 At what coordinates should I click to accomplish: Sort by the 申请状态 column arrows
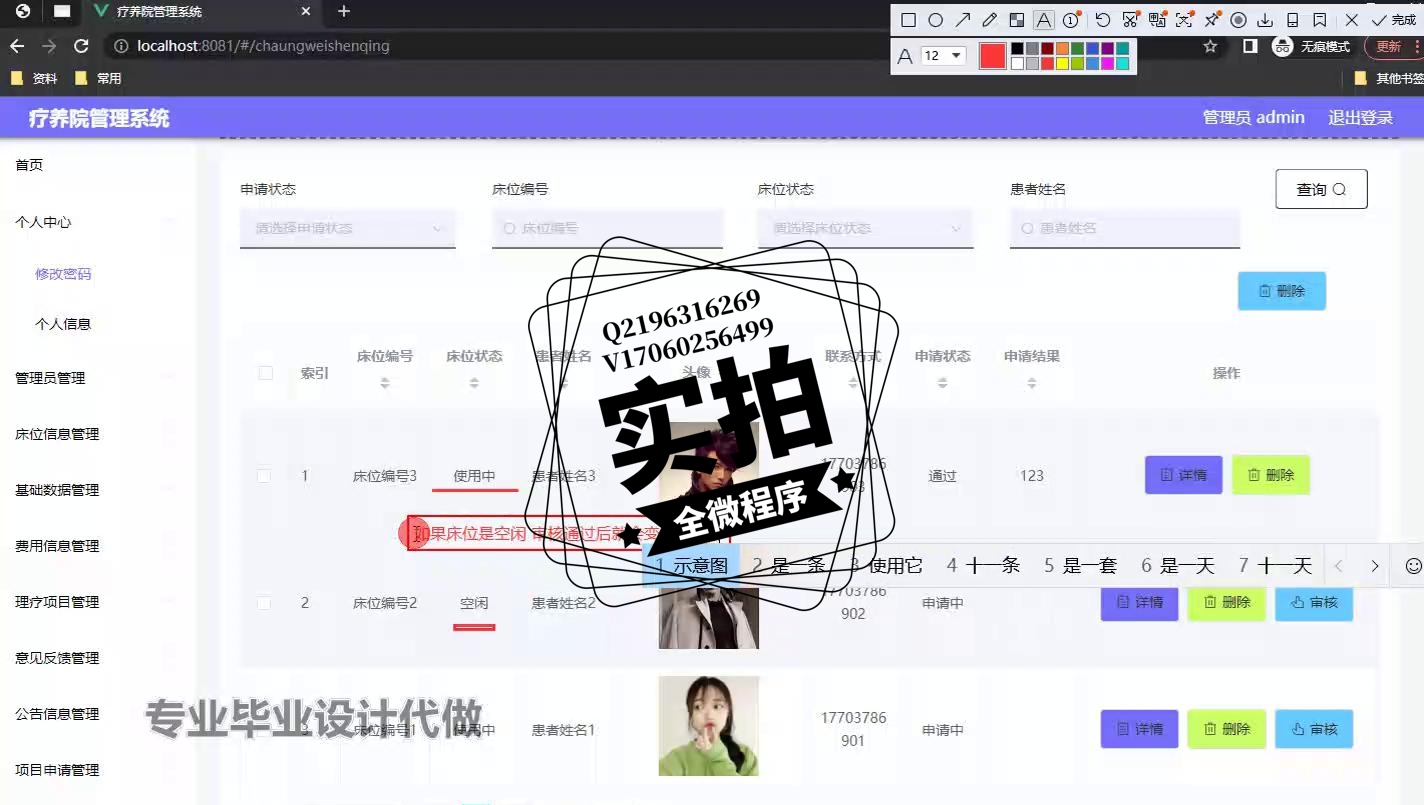click(x=942, y=384)
